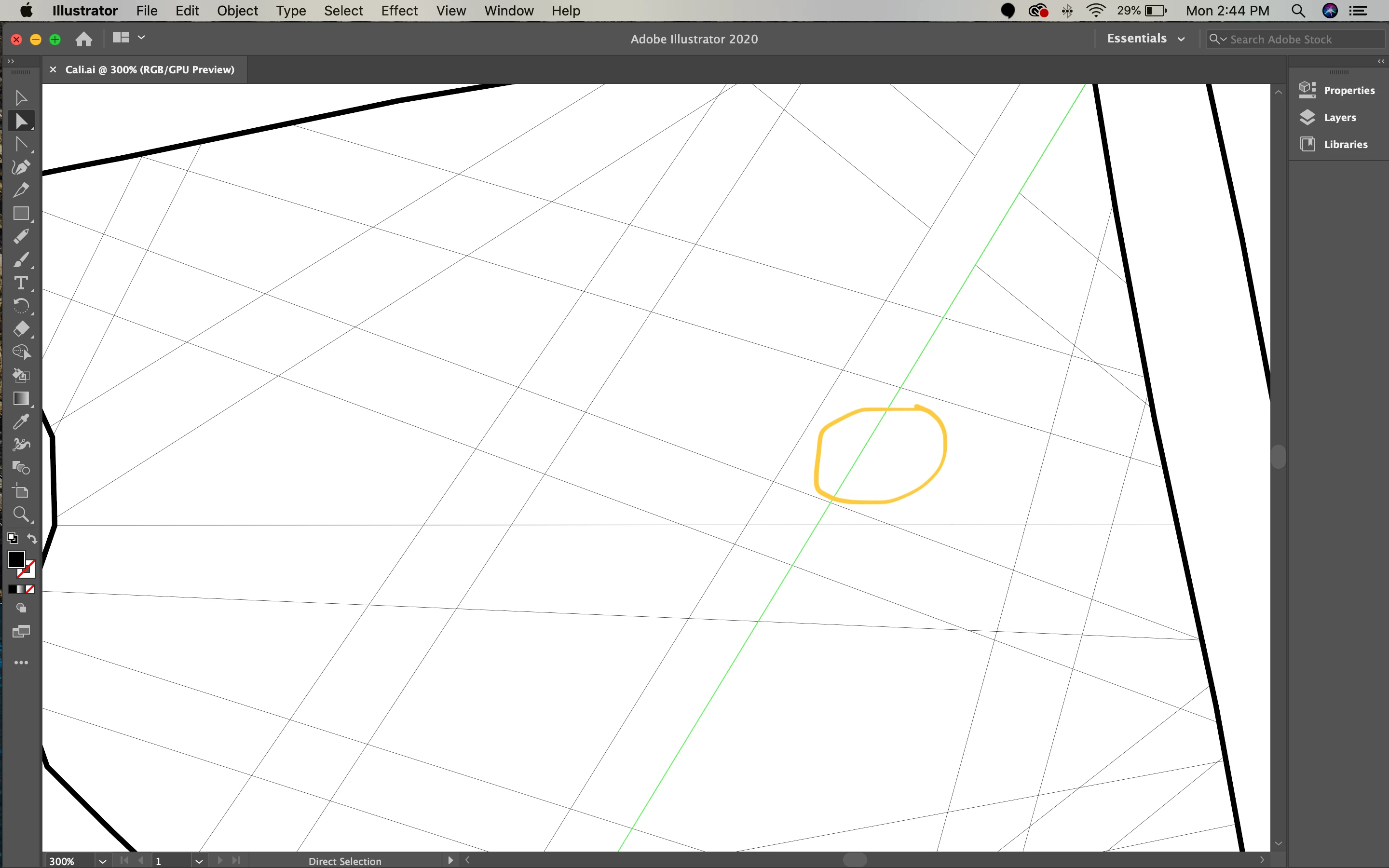Swap fill and stroke colors

(32, 539)
